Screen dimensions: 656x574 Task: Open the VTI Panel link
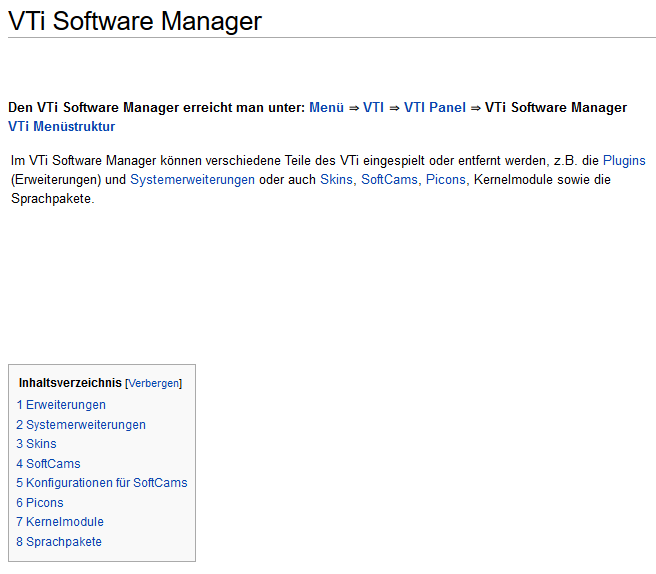(x=435, y=108)
